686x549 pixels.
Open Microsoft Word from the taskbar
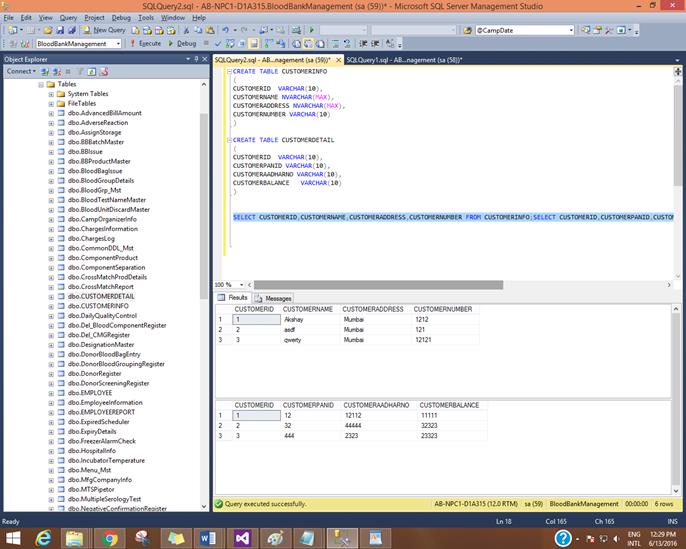(208, 538)
